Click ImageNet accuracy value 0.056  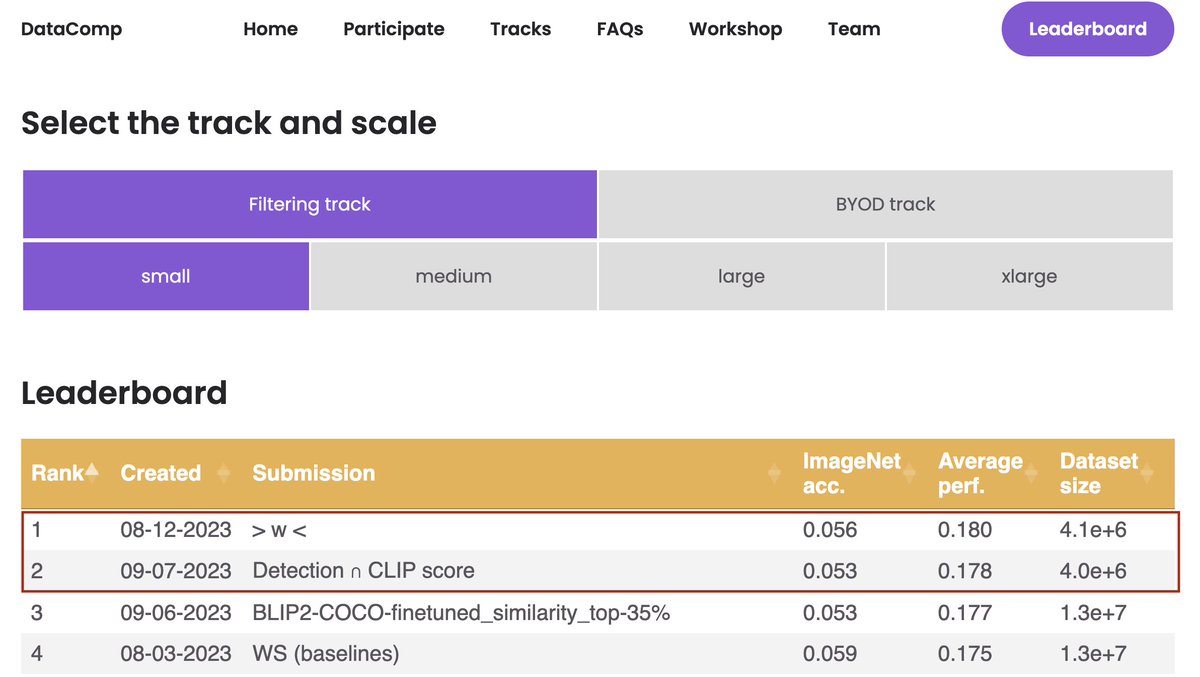point(830,530)
